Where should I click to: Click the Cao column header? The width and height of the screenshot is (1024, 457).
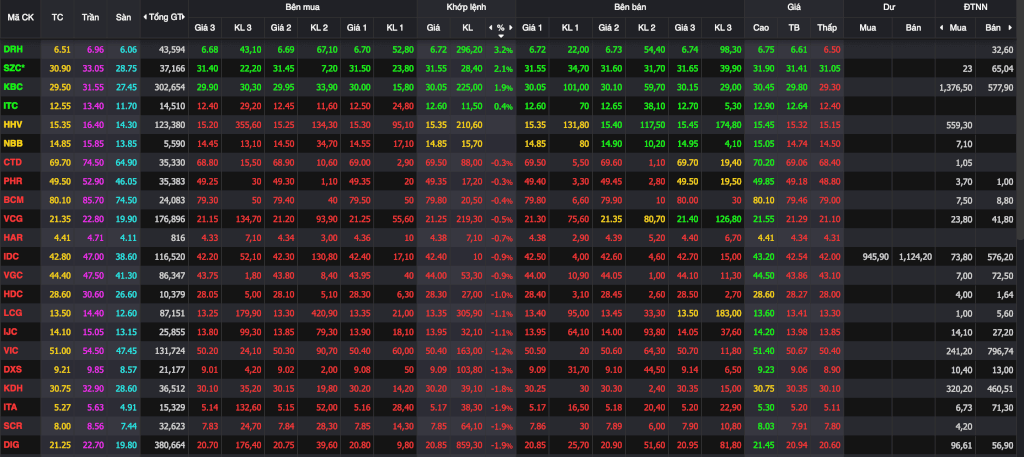pos(761,27)
